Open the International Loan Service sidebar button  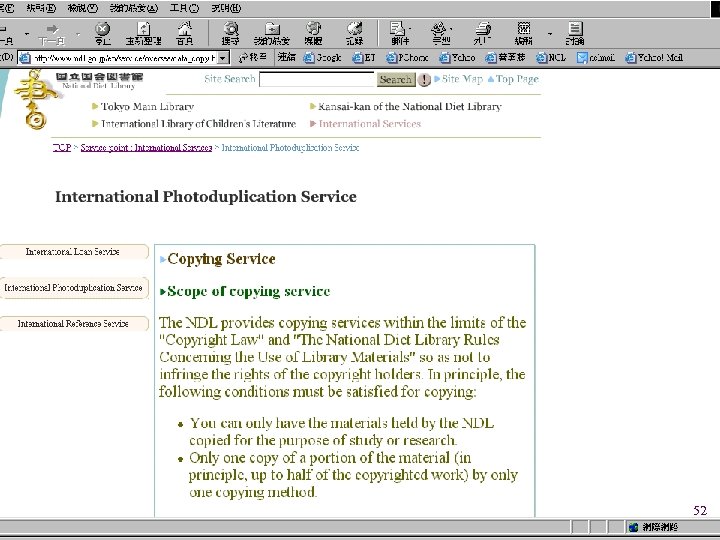pyautogui.click(x=73, y=252)
